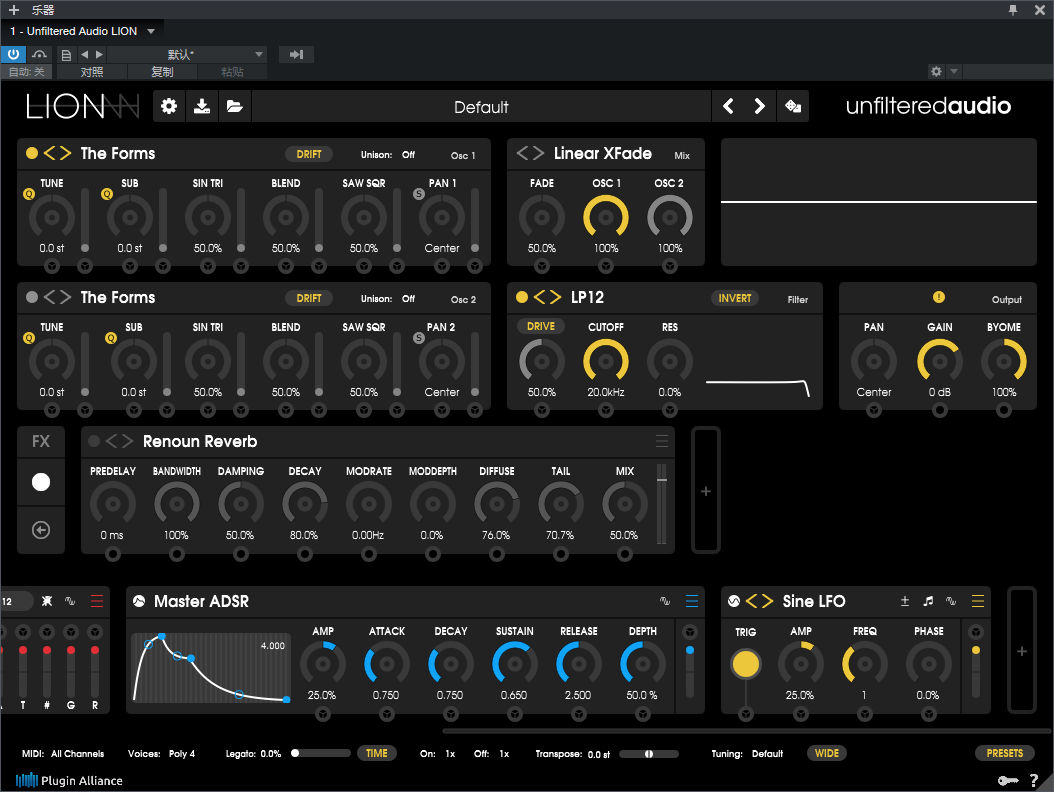Add new effect slot plus icon
This screenshot has height=792, width=1054.
pyautogui.click(x=706, y=491)
